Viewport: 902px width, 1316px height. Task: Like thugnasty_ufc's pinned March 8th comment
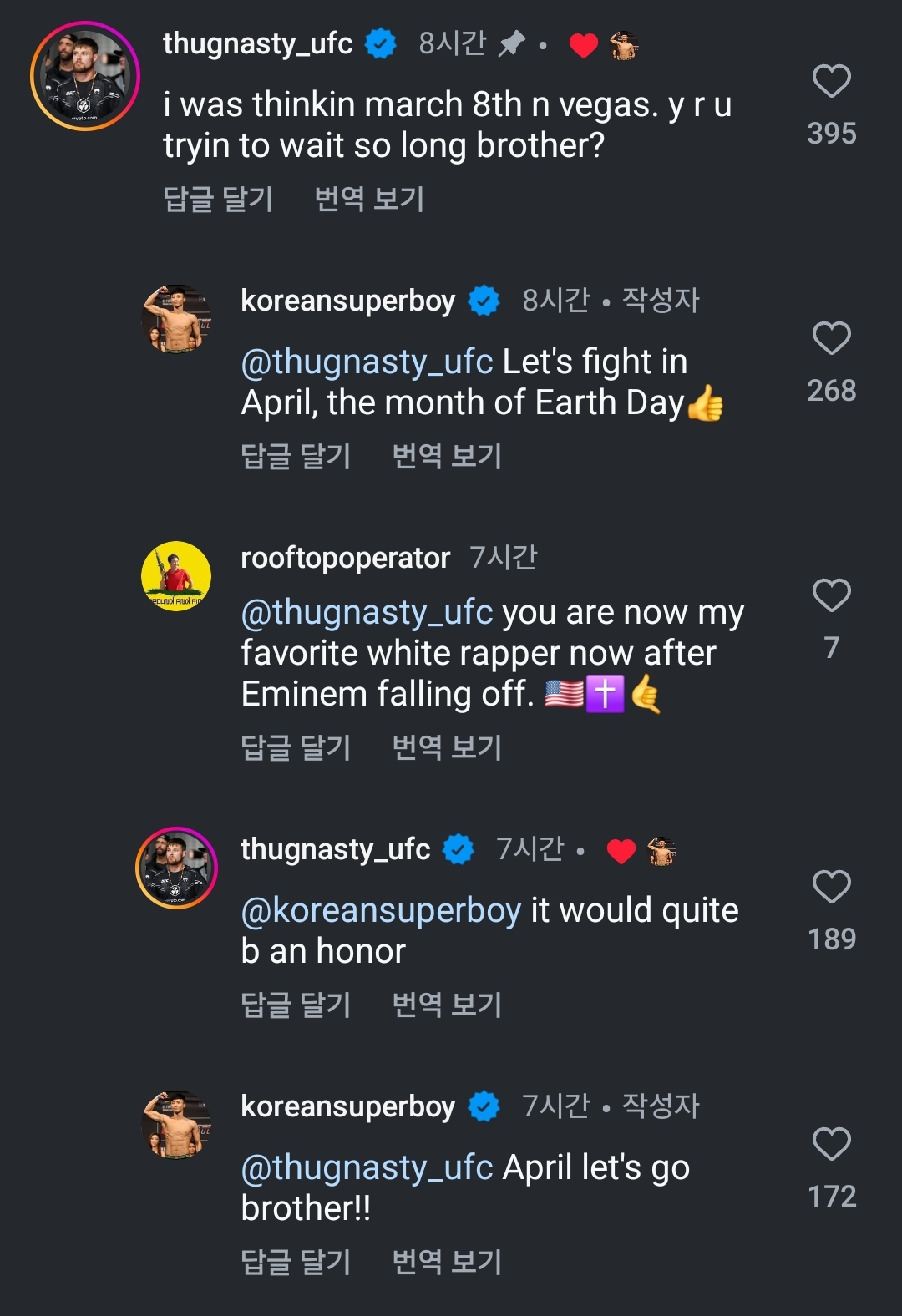(831, 82)
